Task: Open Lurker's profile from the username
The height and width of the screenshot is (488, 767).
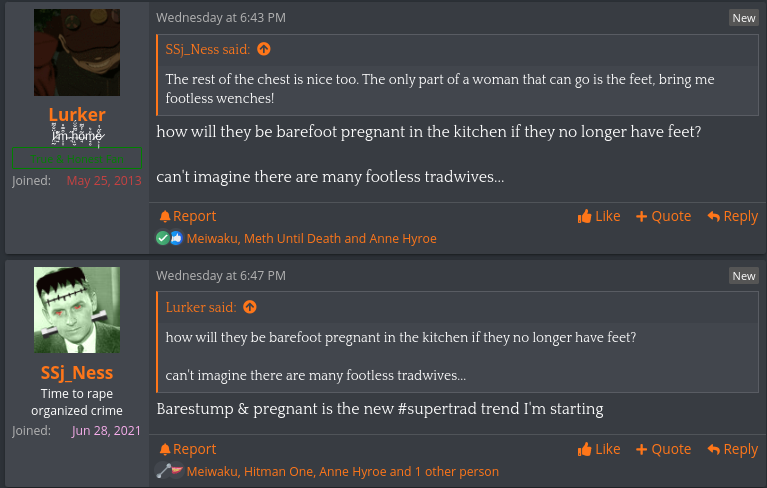Action: [77, 114]
